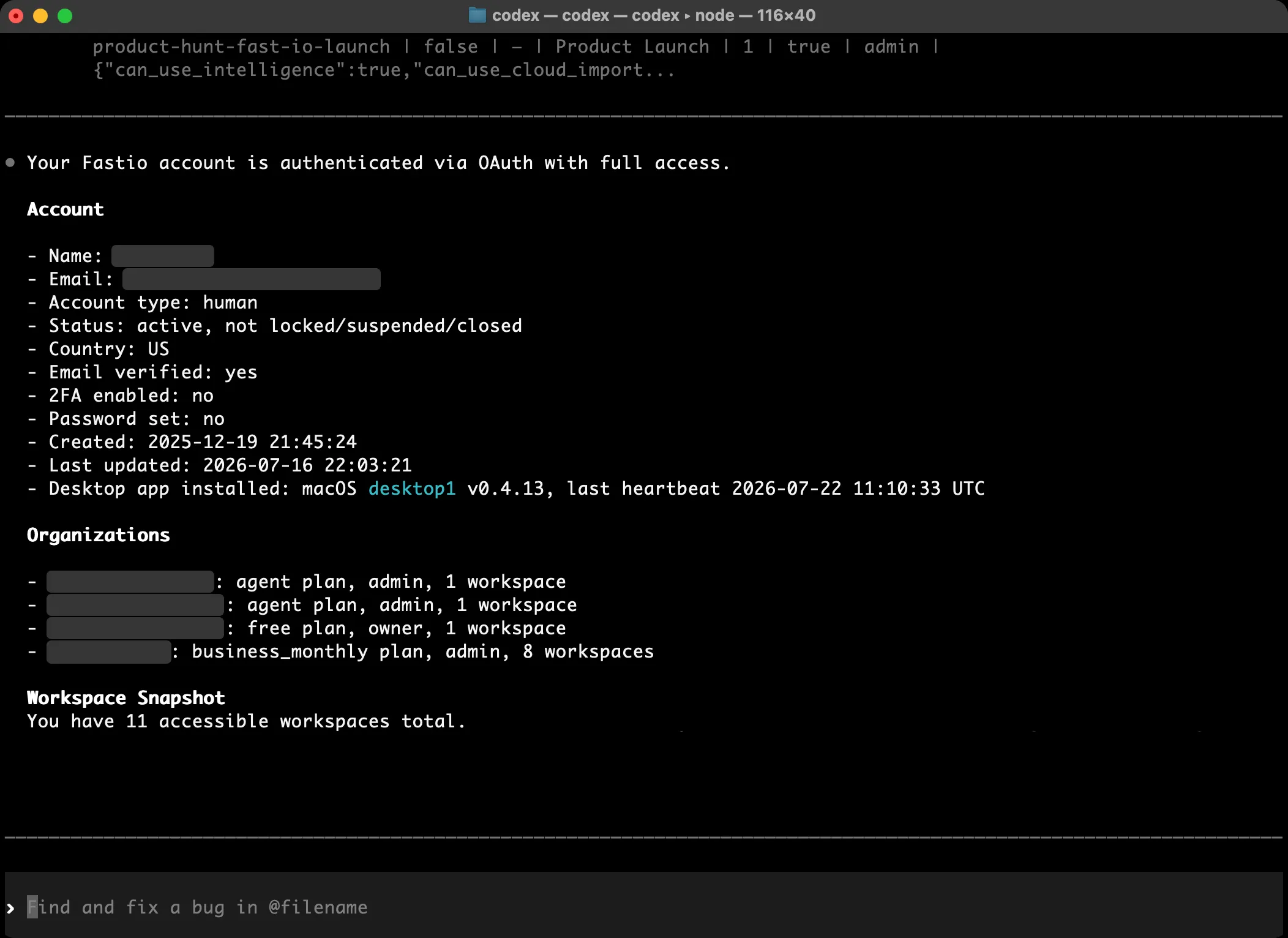The image size is (1288, 938).
Task: Click the prompt input field placeholder
Action: 197,907
